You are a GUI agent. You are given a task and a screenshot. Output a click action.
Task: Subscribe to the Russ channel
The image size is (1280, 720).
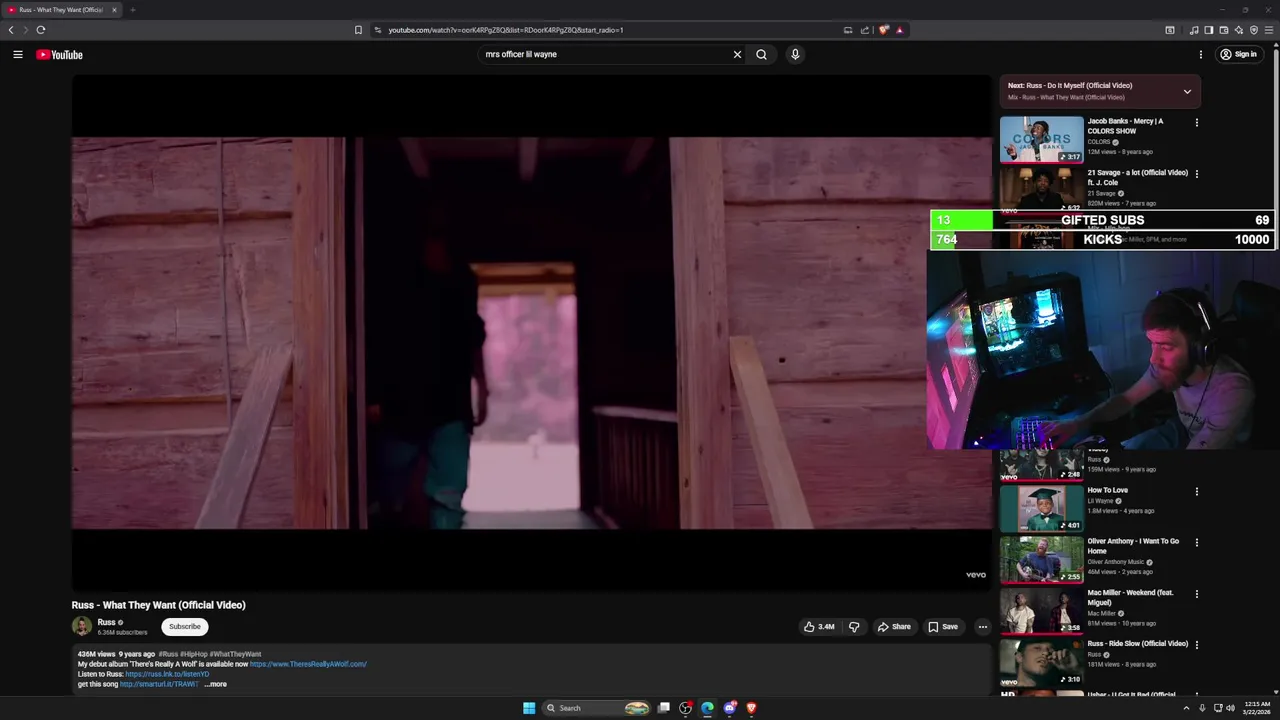click(x=184, y=627)
